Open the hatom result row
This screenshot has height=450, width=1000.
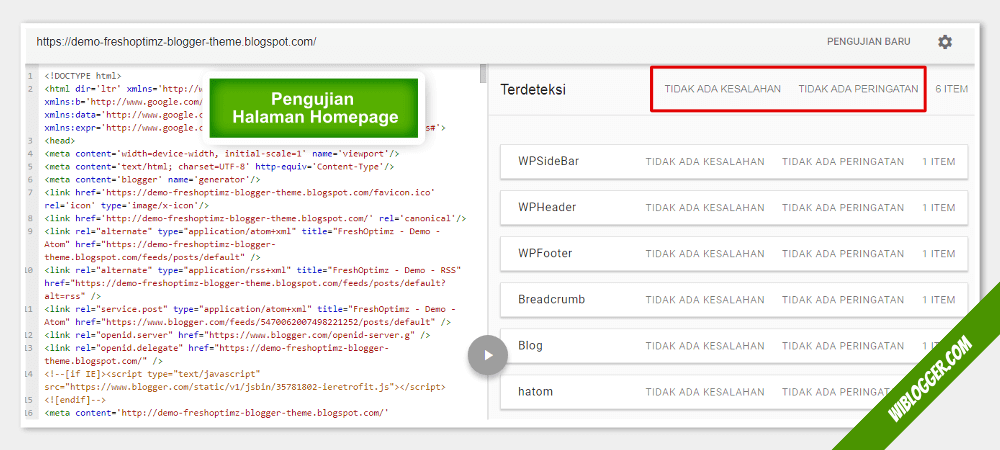click(734, 391)
